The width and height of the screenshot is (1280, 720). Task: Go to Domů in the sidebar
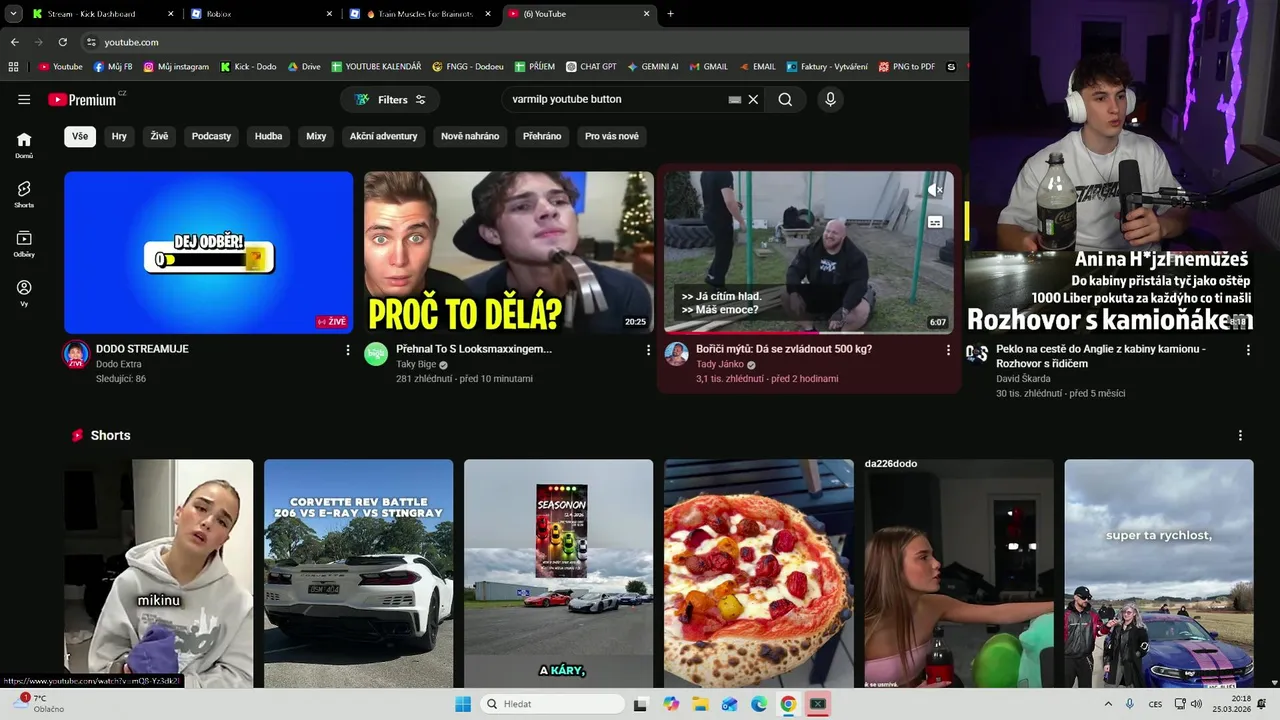24,145
